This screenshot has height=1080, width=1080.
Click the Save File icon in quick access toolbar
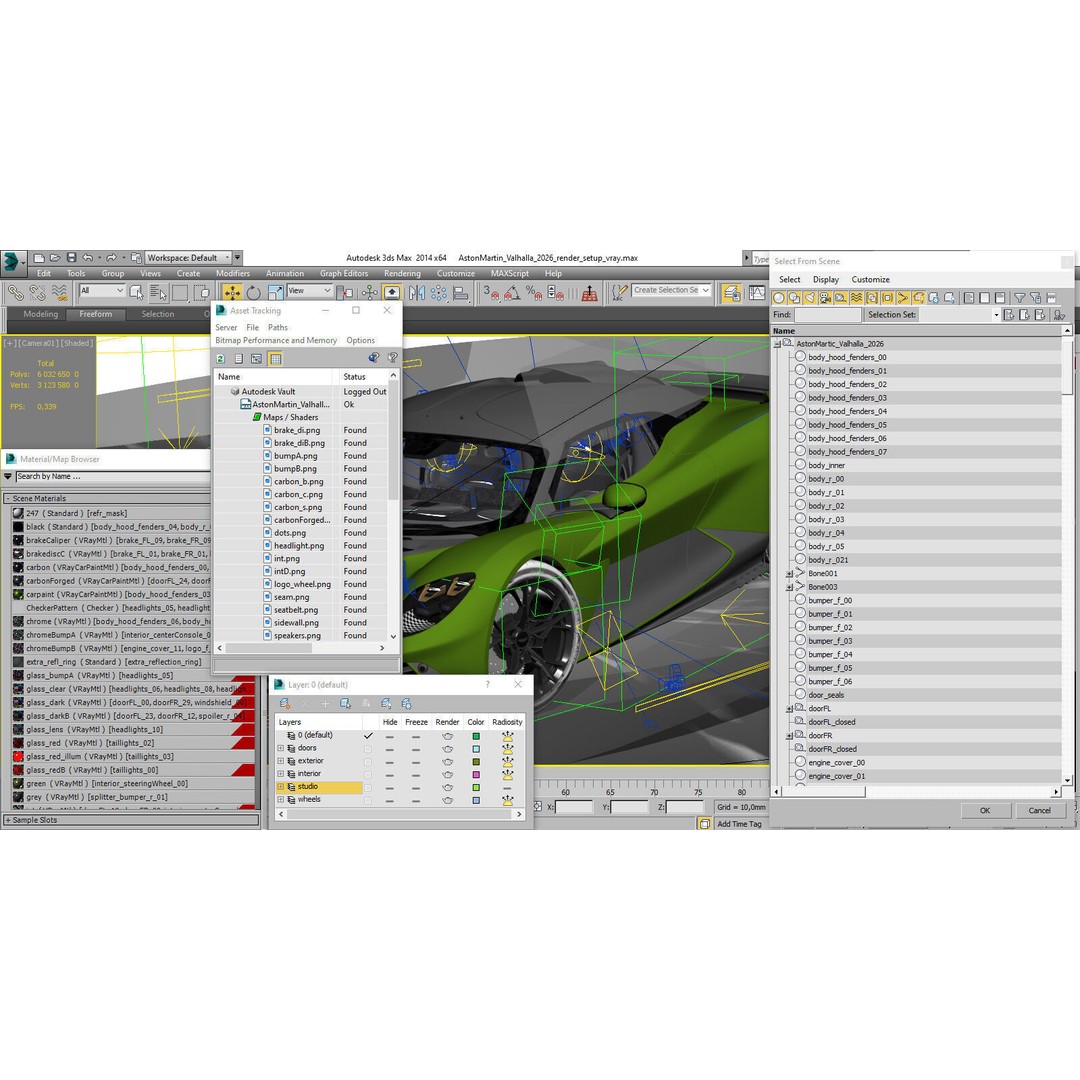click(71, 258)
